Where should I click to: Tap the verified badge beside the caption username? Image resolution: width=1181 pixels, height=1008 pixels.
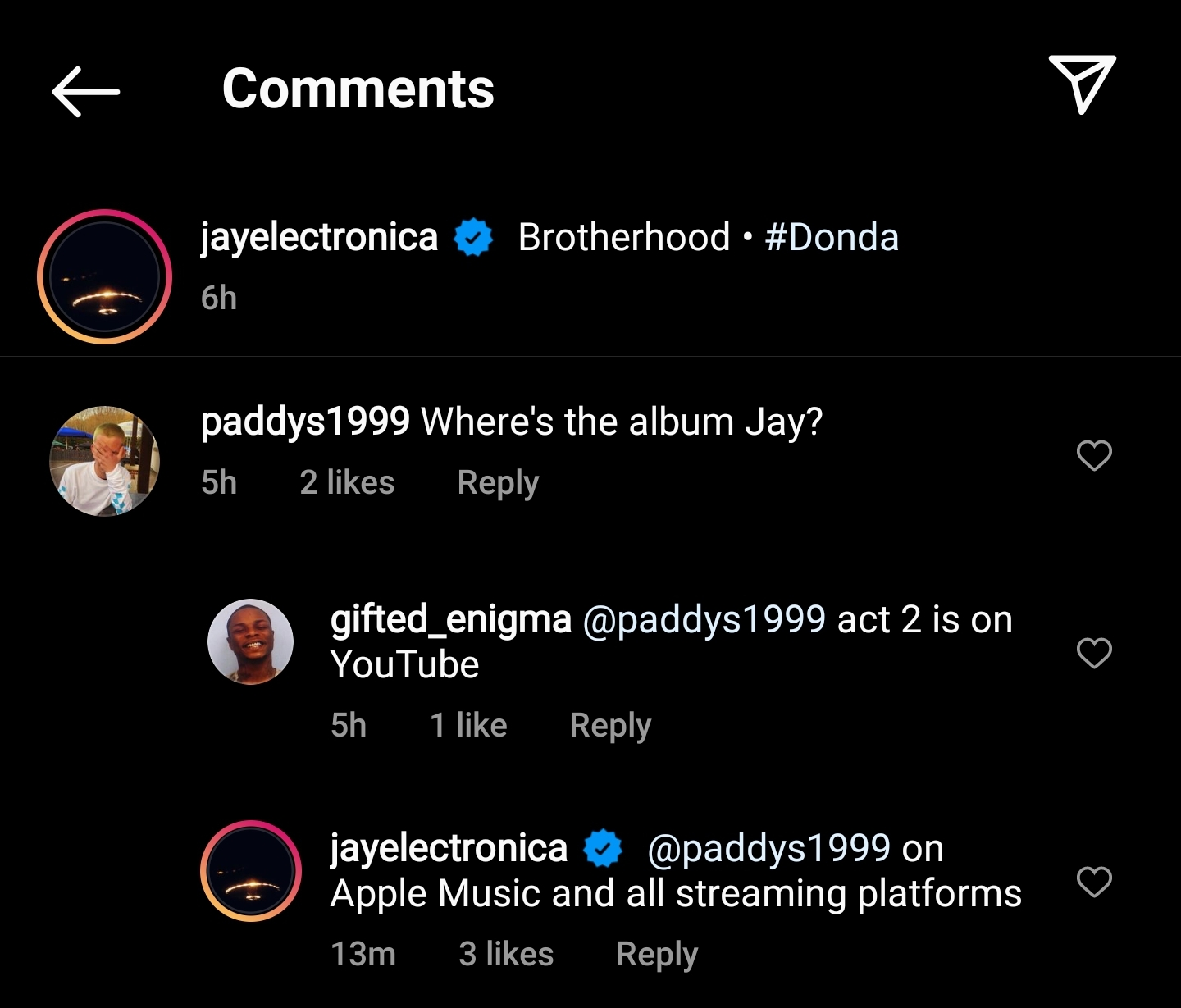[x=473, y=238]
